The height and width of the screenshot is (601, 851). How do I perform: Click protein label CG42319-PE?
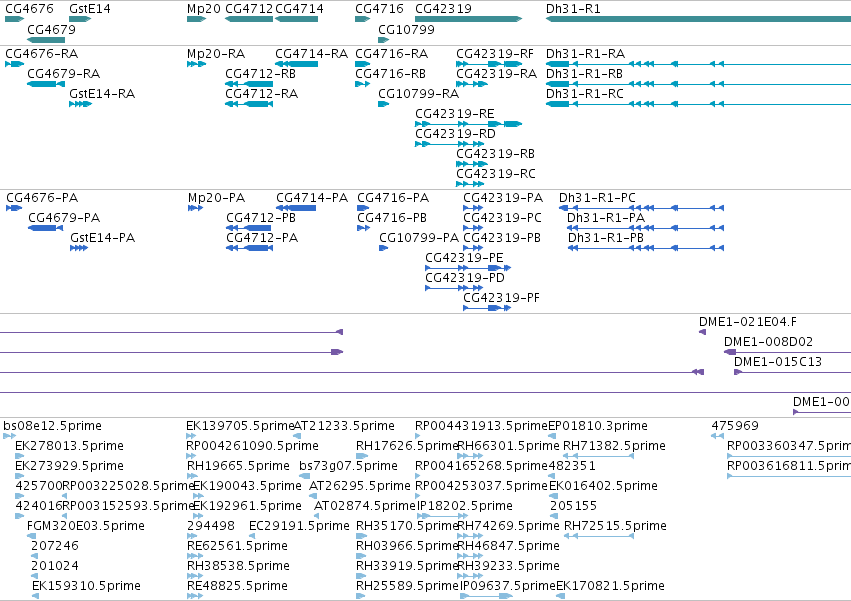tap(464, 258)
